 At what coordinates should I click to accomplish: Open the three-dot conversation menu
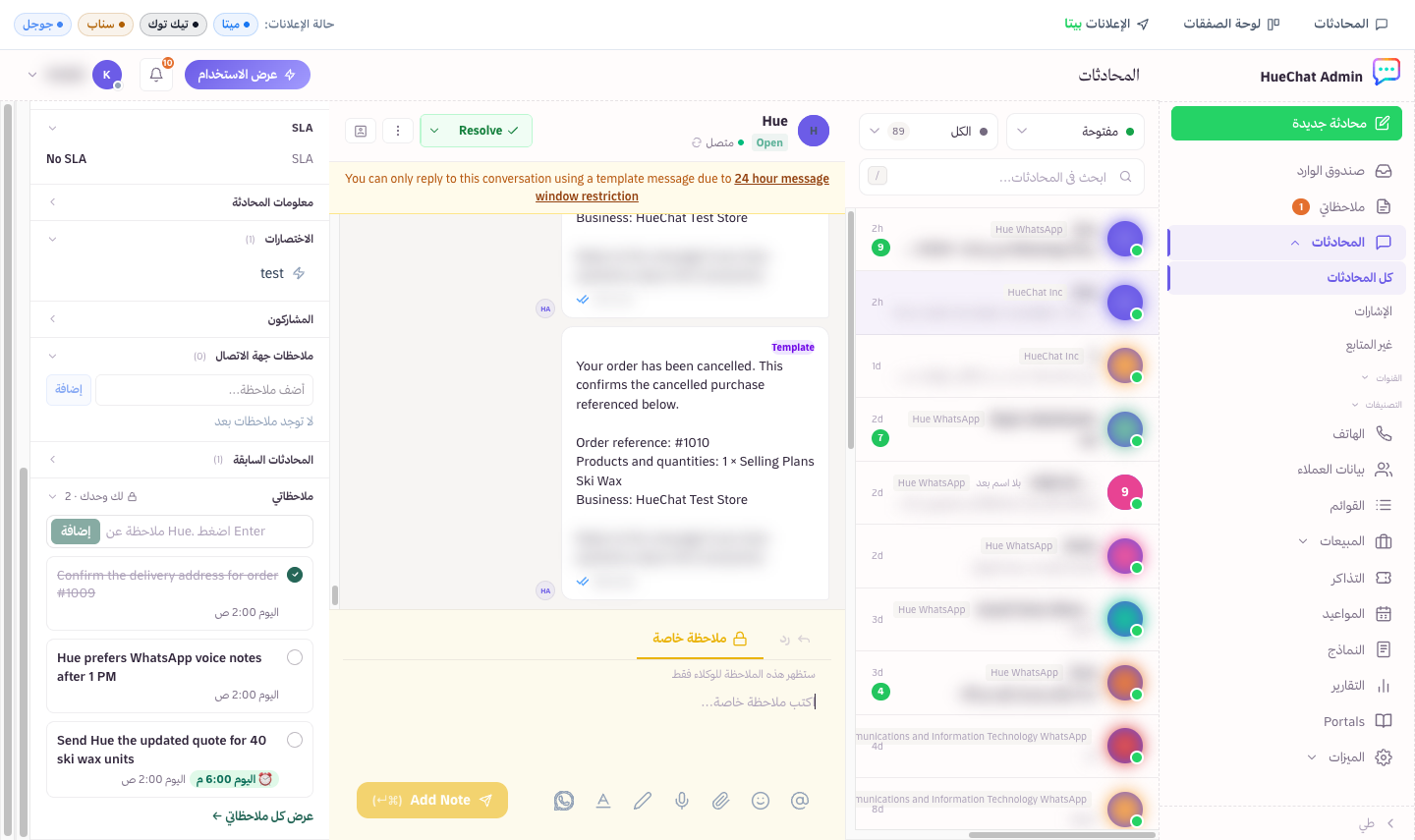click(397, 131)
